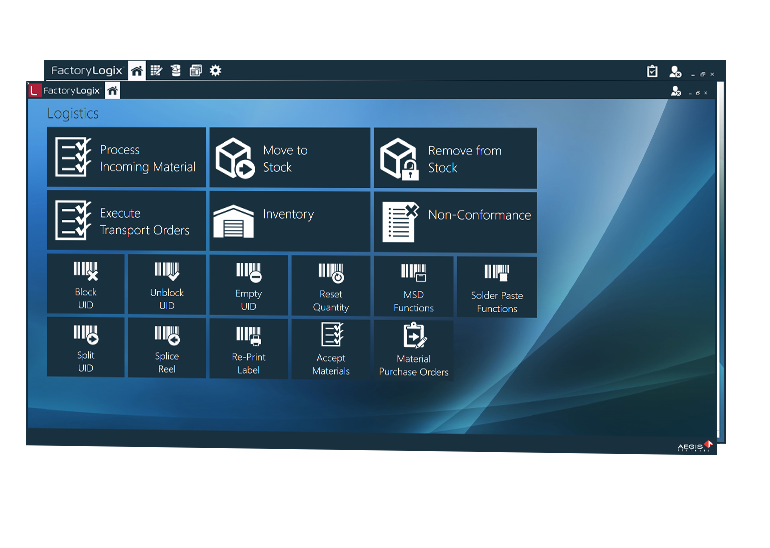Open Process Incoming Material tile
This screenshot has height=548, width=770.
point(126,157)
